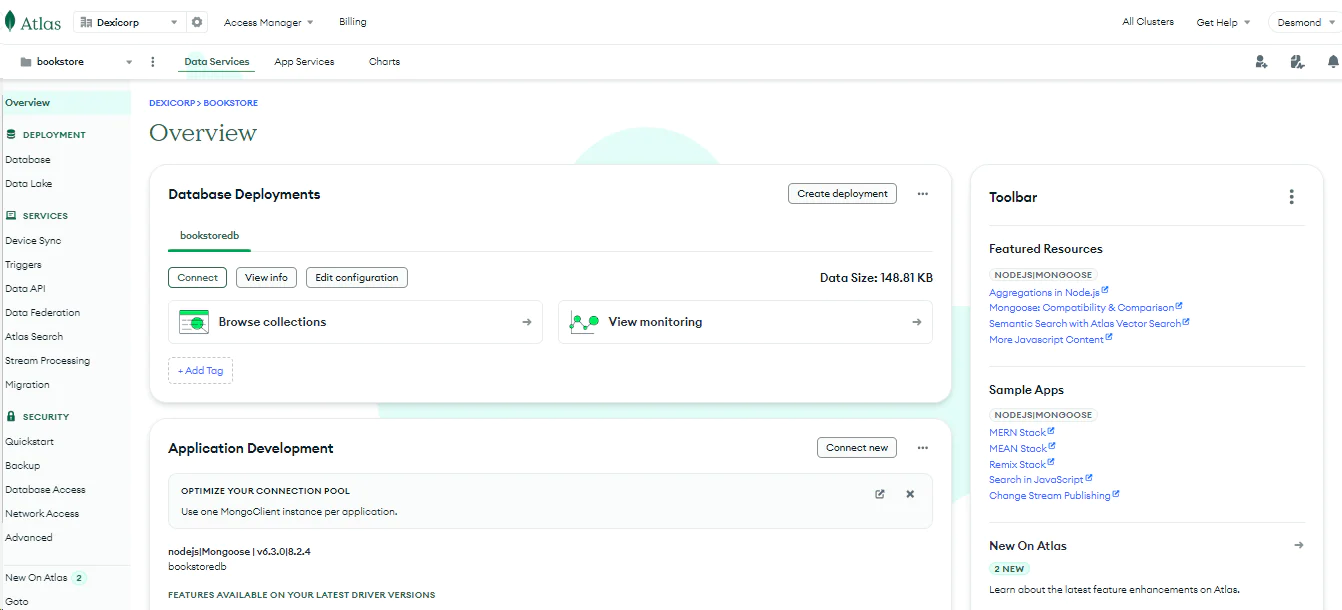
Task: Open connection pool tip external link icon
Action: tap(880, 494)
